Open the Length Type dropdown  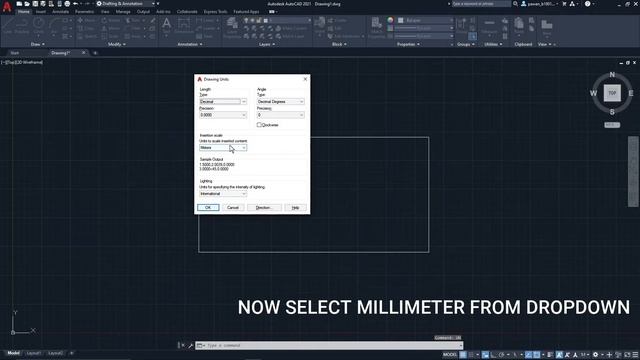click(223, 102)
